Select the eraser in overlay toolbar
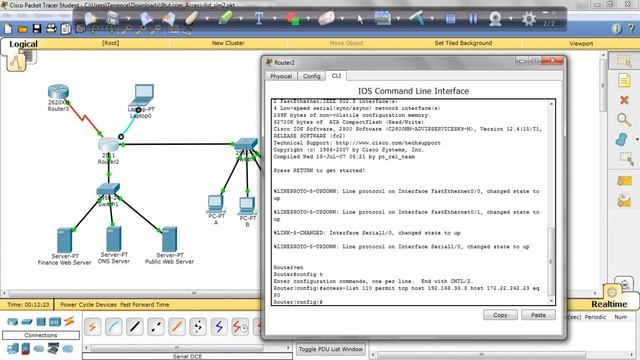 point(326,18)
